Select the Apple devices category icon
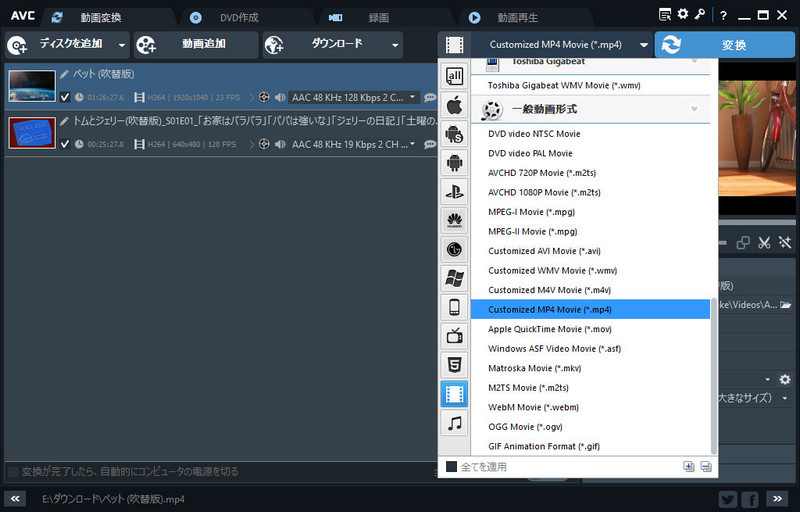The height and width of the screenshot is (512, 800). point(454,106)
